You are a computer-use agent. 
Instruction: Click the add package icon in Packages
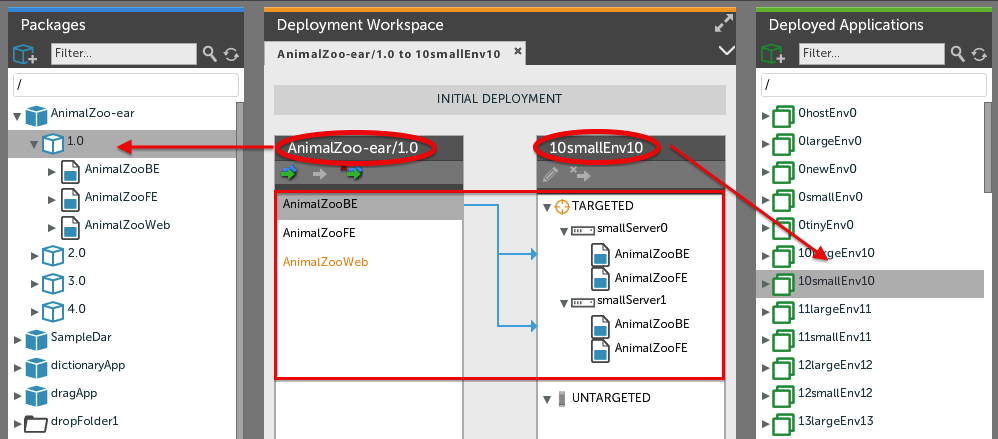(25, 53)
